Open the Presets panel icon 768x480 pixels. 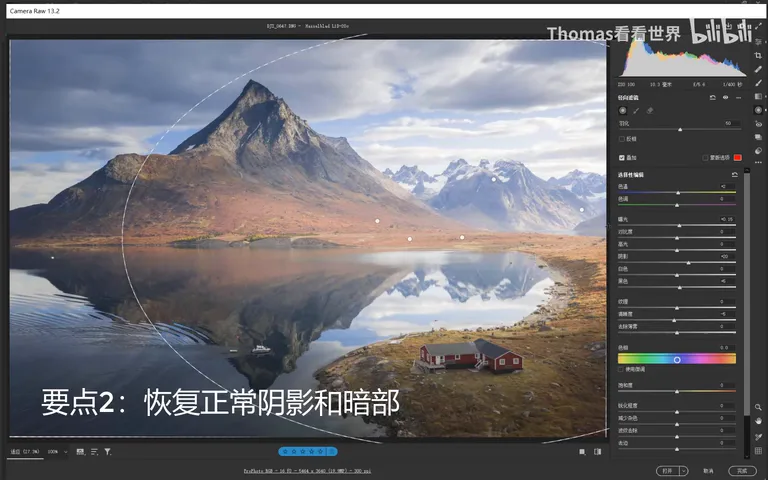tap(758, 151)
